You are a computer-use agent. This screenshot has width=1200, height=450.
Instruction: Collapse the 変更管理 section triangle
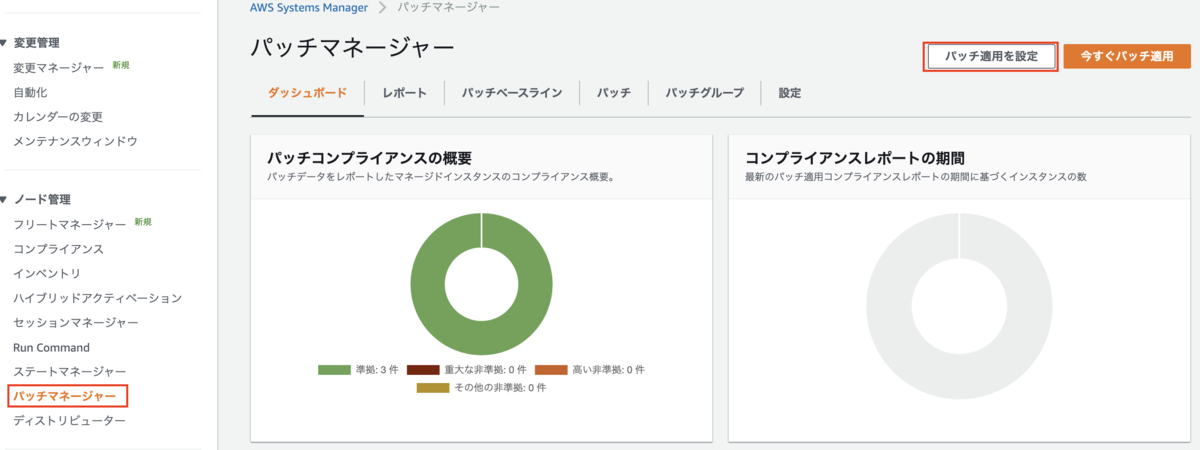tap(4, 43)
